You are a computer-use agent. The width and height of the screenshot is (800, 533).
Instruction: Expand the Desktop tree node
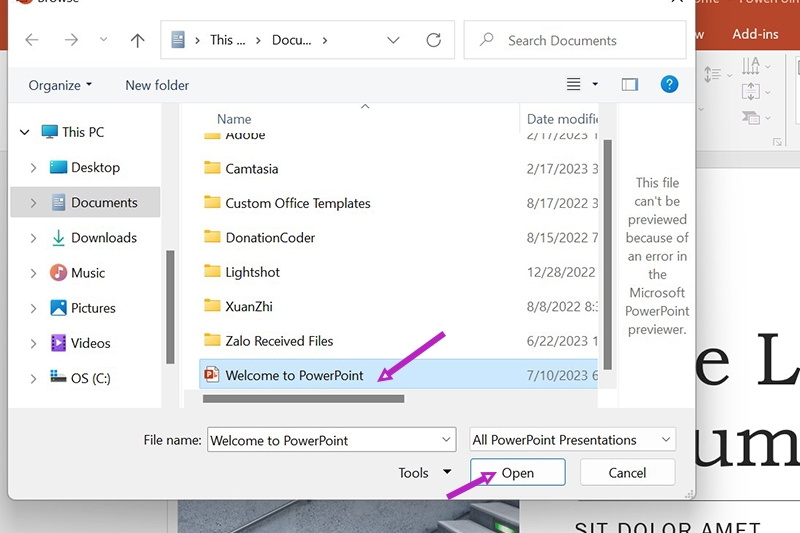coord(33,167)
